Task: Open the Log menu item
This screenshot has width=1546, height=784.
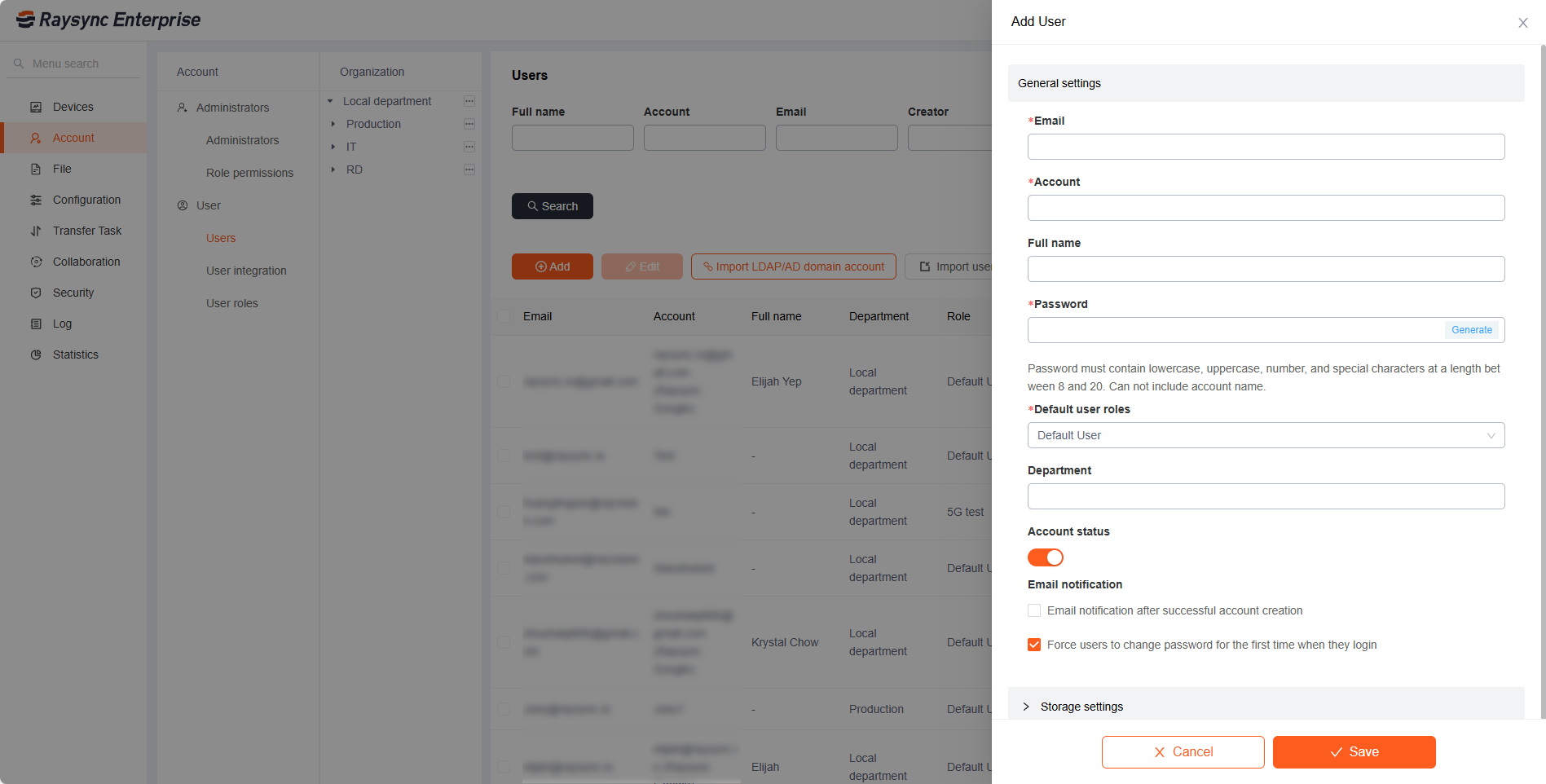Action: [x=62, y=324]
